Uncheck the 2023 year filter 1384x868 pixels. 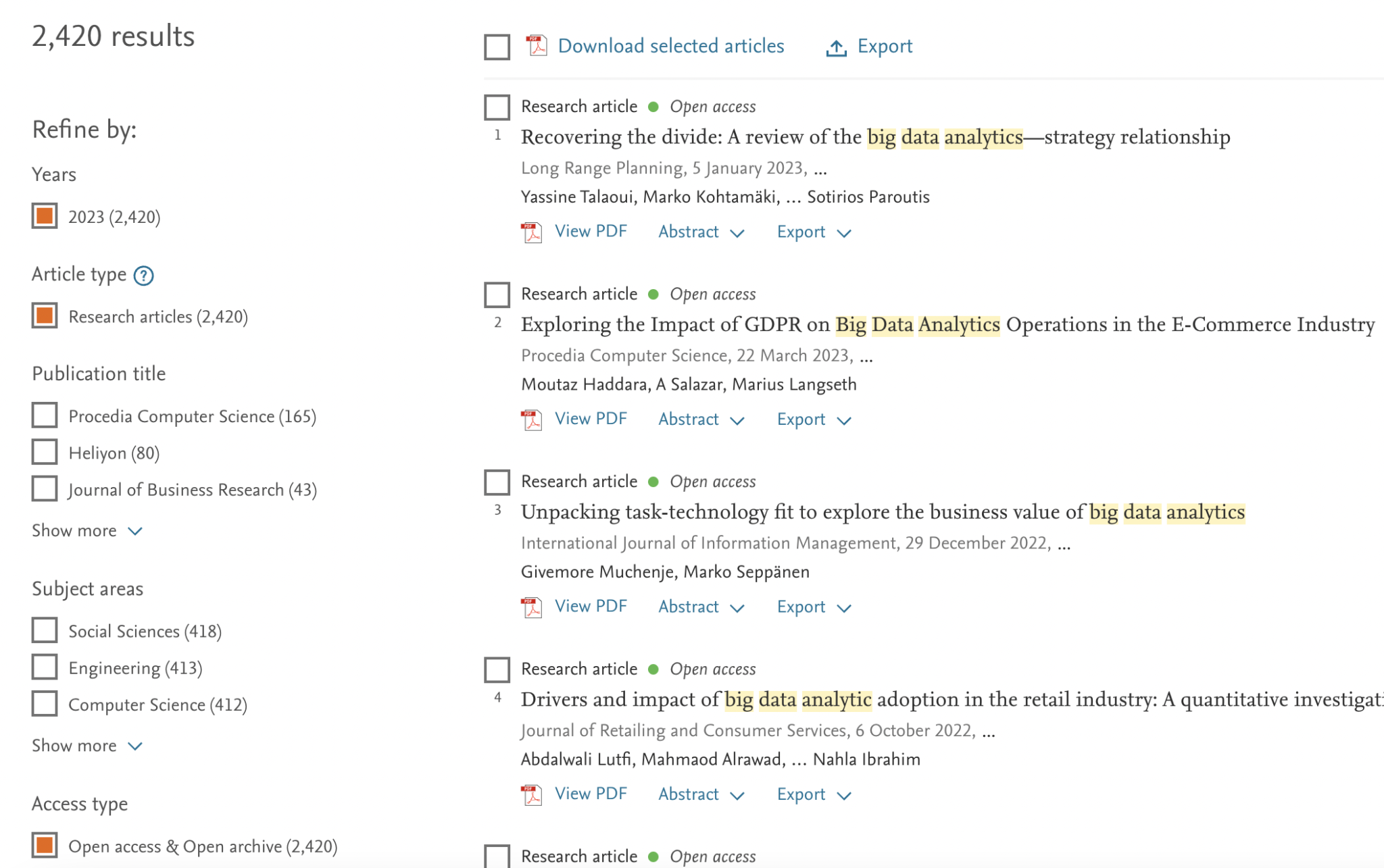[x=44, y=216]
